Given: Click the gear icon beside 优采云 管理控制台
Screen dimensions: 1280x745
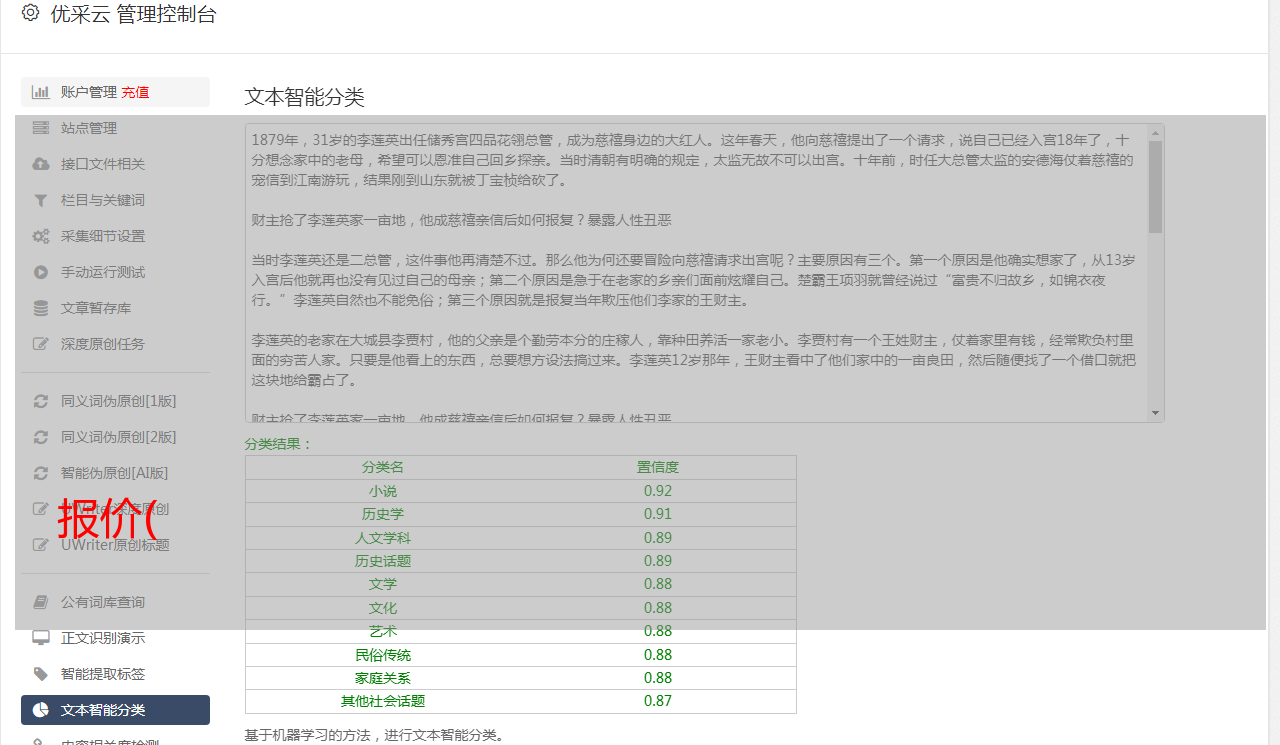Looking at the screenshot, I should (x=30, y=13).
